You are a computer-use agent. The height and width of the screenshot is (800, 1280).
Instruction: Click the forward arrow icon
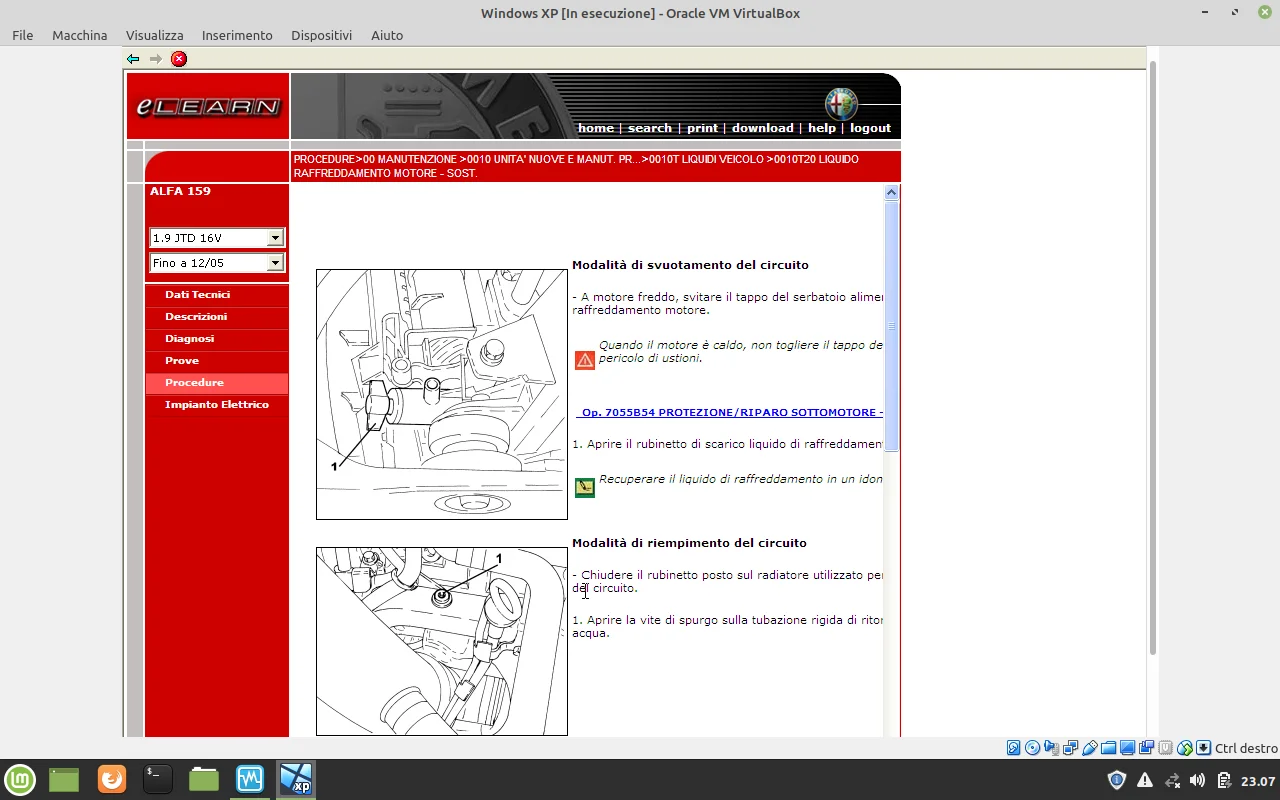click(156, 59)
